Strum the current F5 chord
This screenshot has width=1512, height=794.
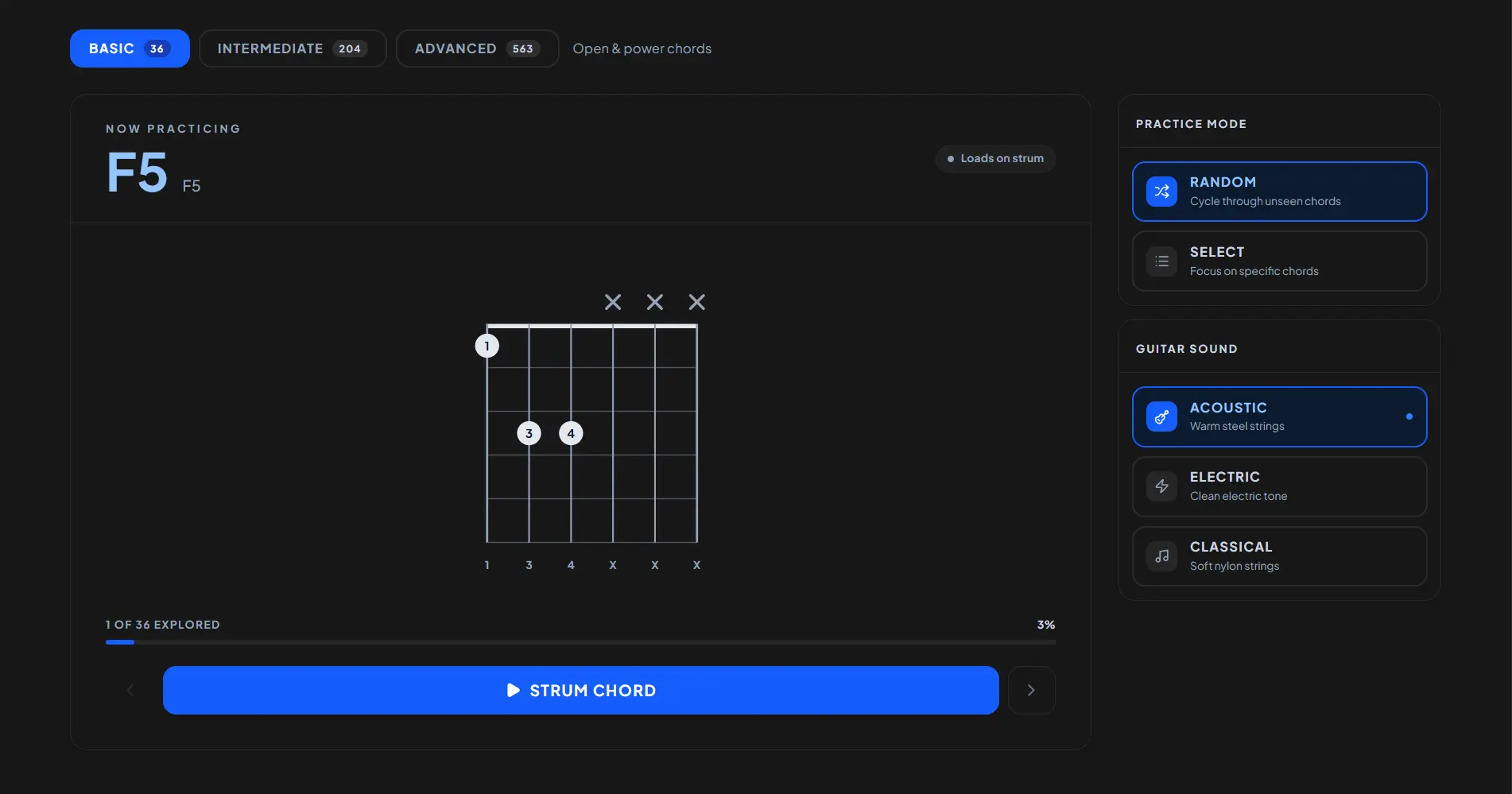click(x=580, y=690)
